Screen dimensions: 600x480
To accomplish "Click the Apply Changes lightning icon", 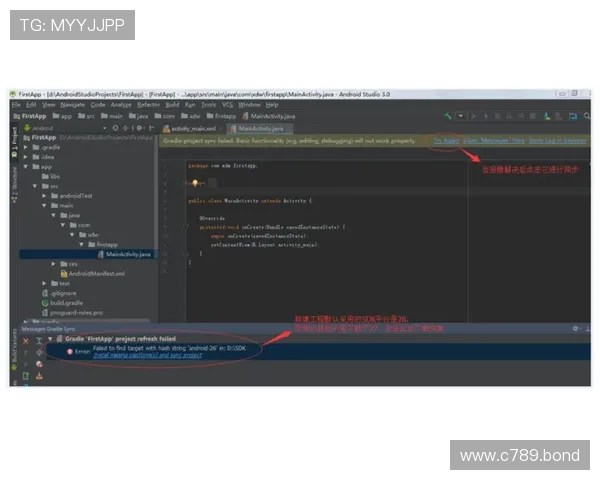I will [486, 116].
